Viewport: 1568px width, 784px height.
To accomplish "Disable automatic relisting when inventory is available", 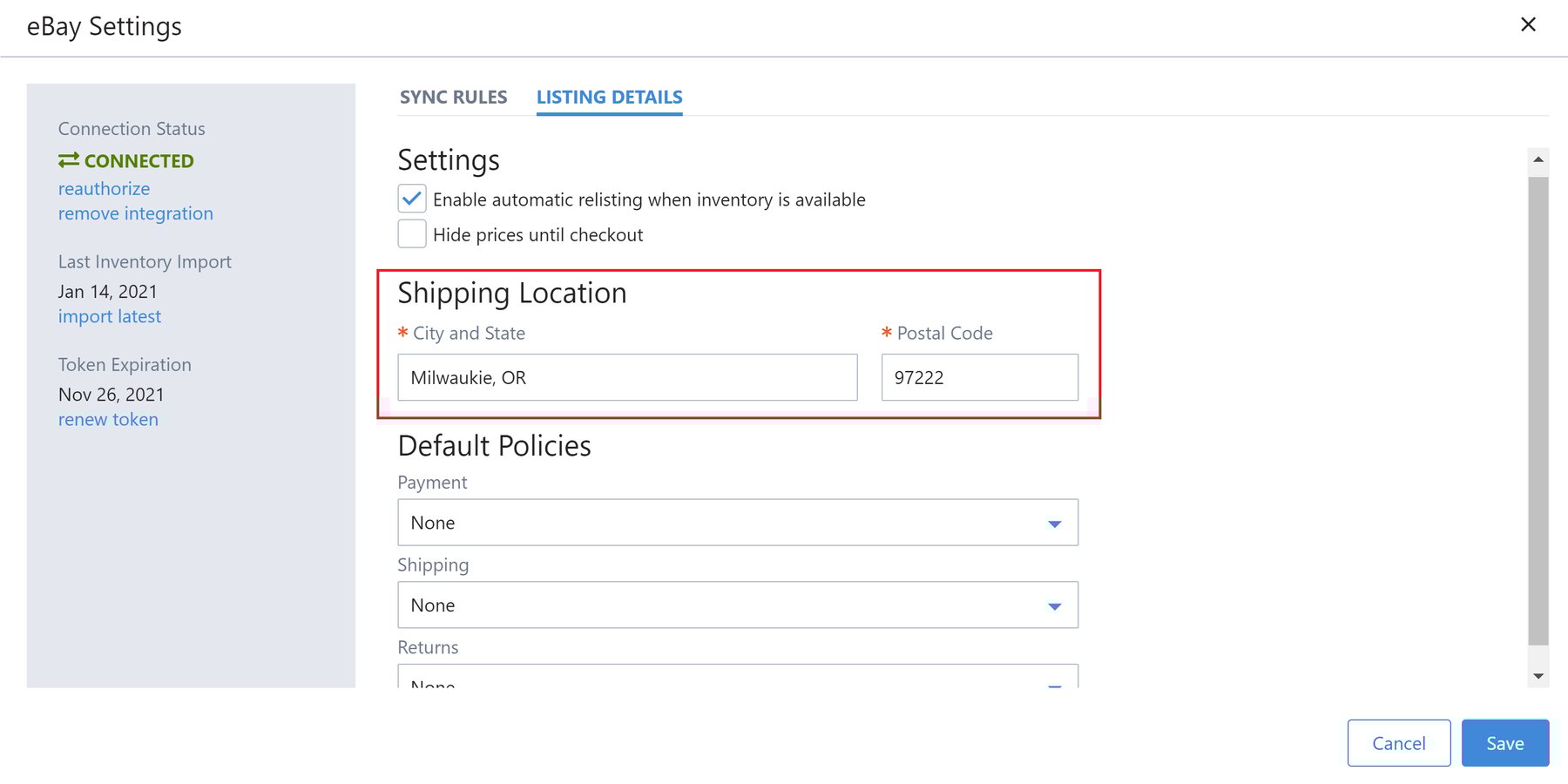I will click(x=411, y=199).
